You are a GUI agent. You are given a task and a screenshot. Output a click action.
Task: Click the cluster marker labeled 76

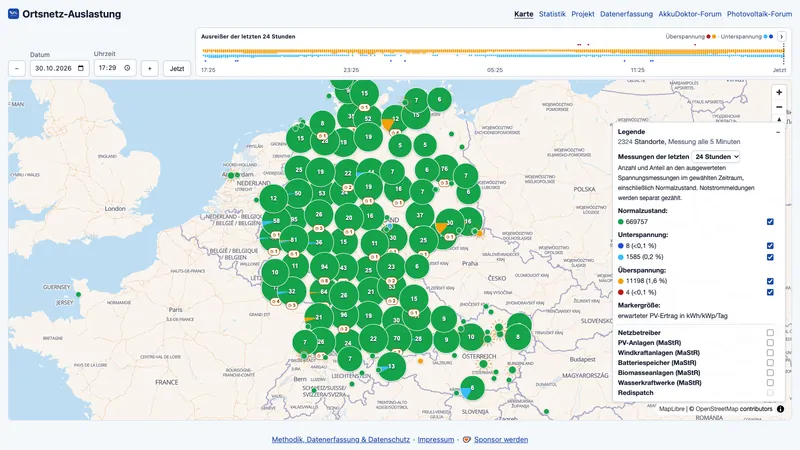[444, 168]
